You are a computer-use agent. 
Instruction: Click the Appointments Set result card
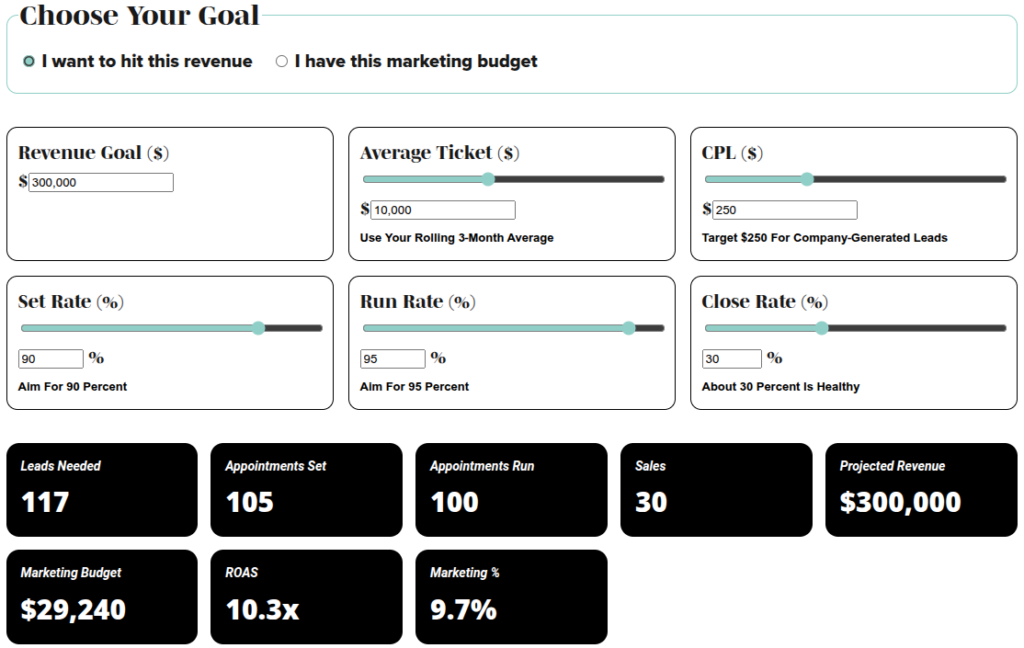point(306,489)
